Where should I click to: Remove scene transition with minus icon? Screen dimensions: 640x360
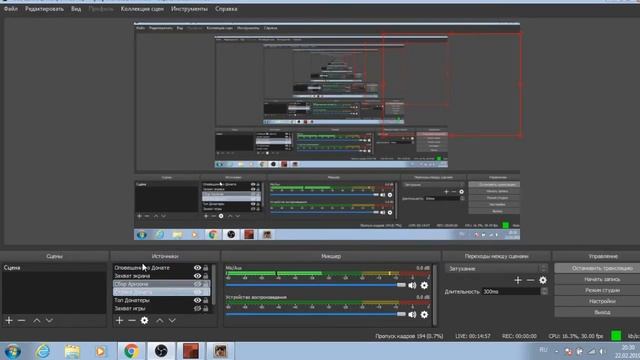[530, 280]
